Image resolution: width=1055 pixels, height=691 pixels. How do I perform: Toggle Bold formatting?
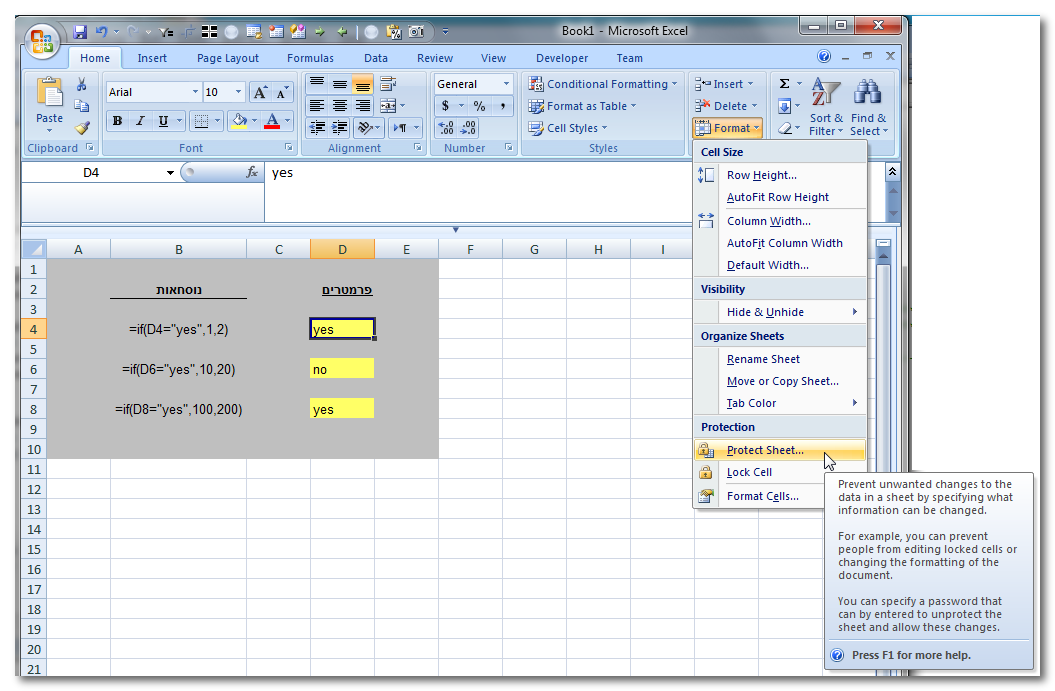point(118,121)
